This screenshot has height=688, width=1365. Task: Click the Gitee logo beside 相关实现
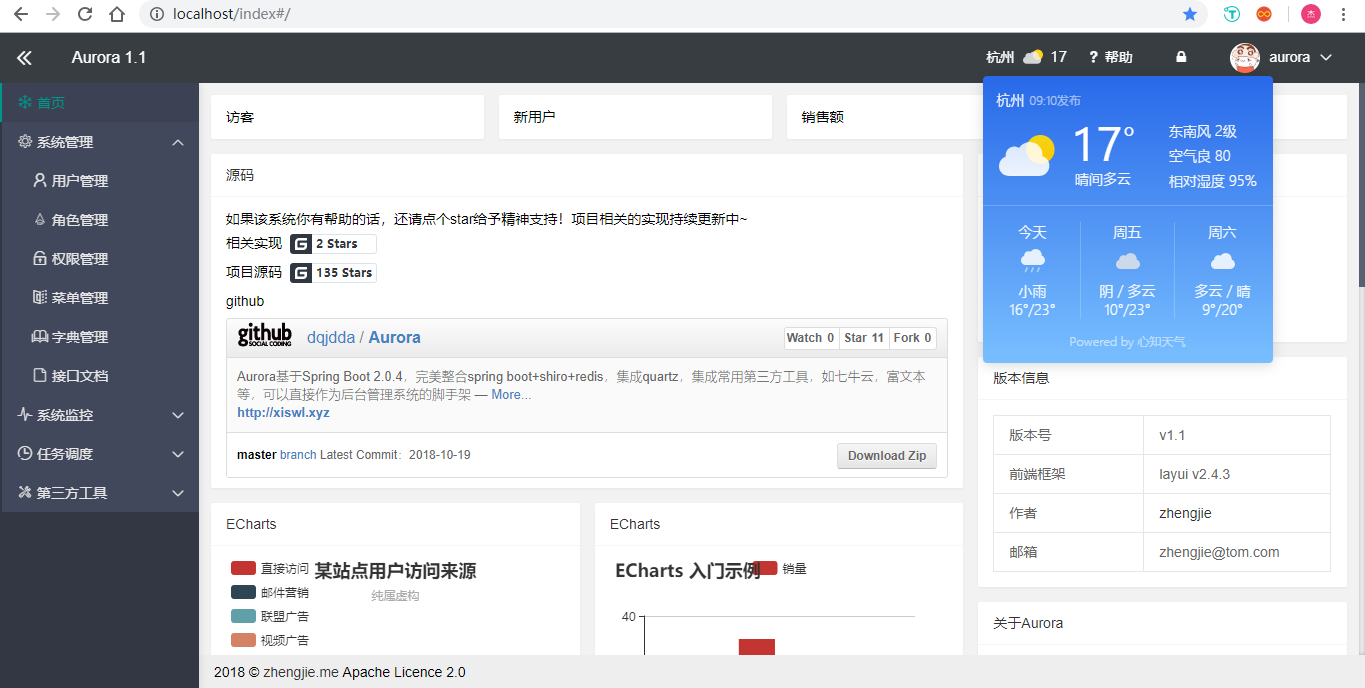(x=301, y=244)
